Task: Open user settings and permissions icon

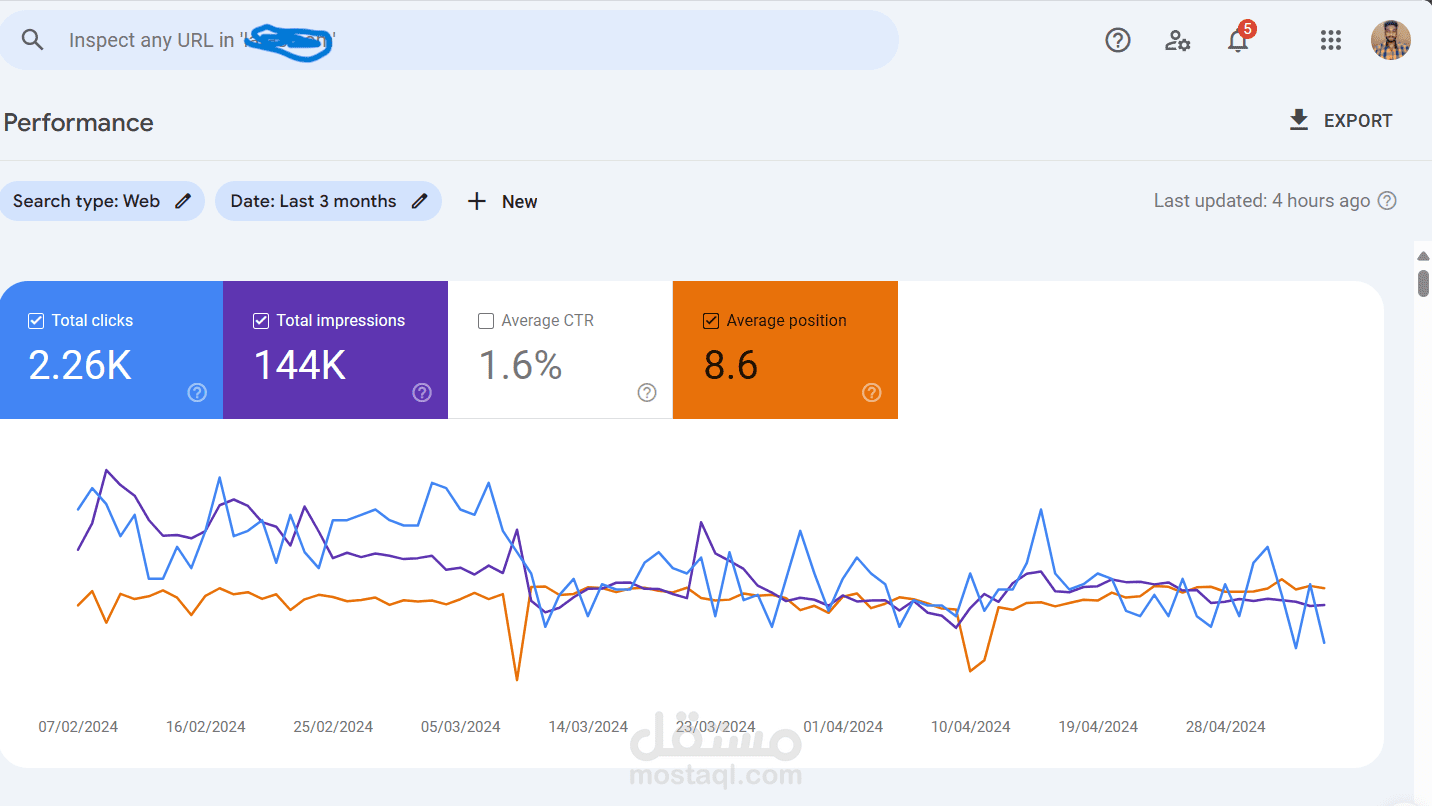Action: tap(1177, 40)
